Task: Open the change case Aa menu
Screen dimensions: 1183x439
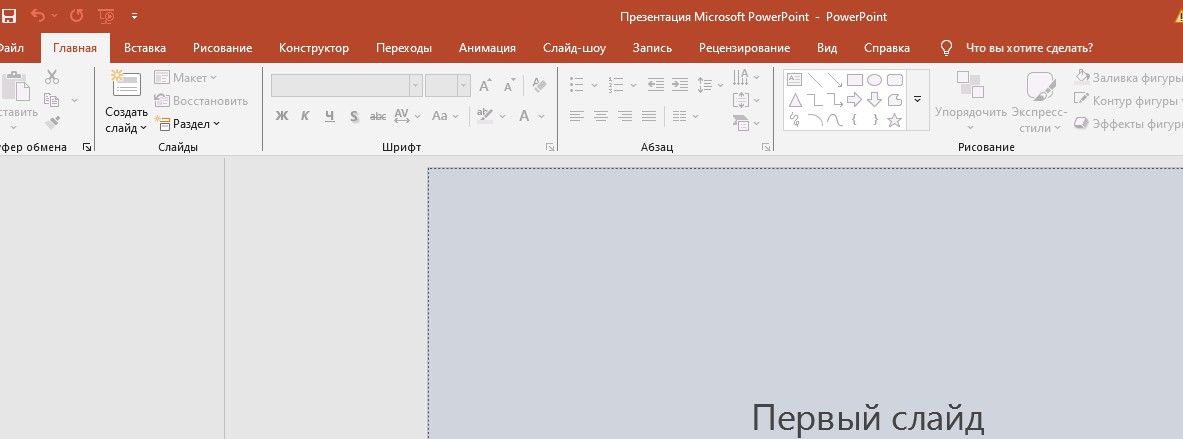Action: [x=444, y=116]
